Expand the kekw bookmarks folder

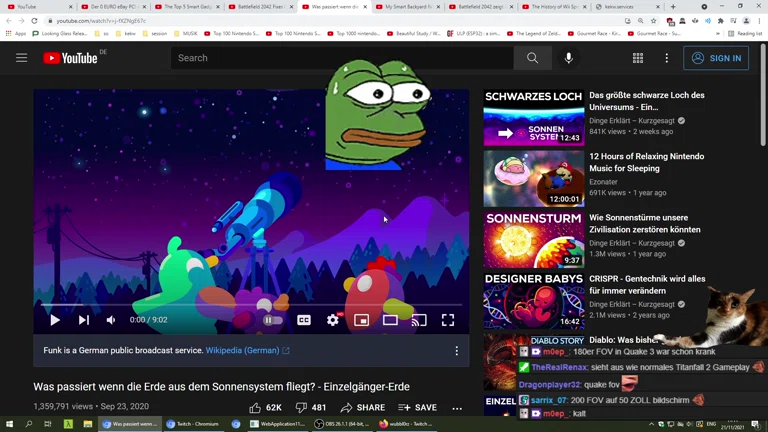pyautogui.click(x=126, y=33)
